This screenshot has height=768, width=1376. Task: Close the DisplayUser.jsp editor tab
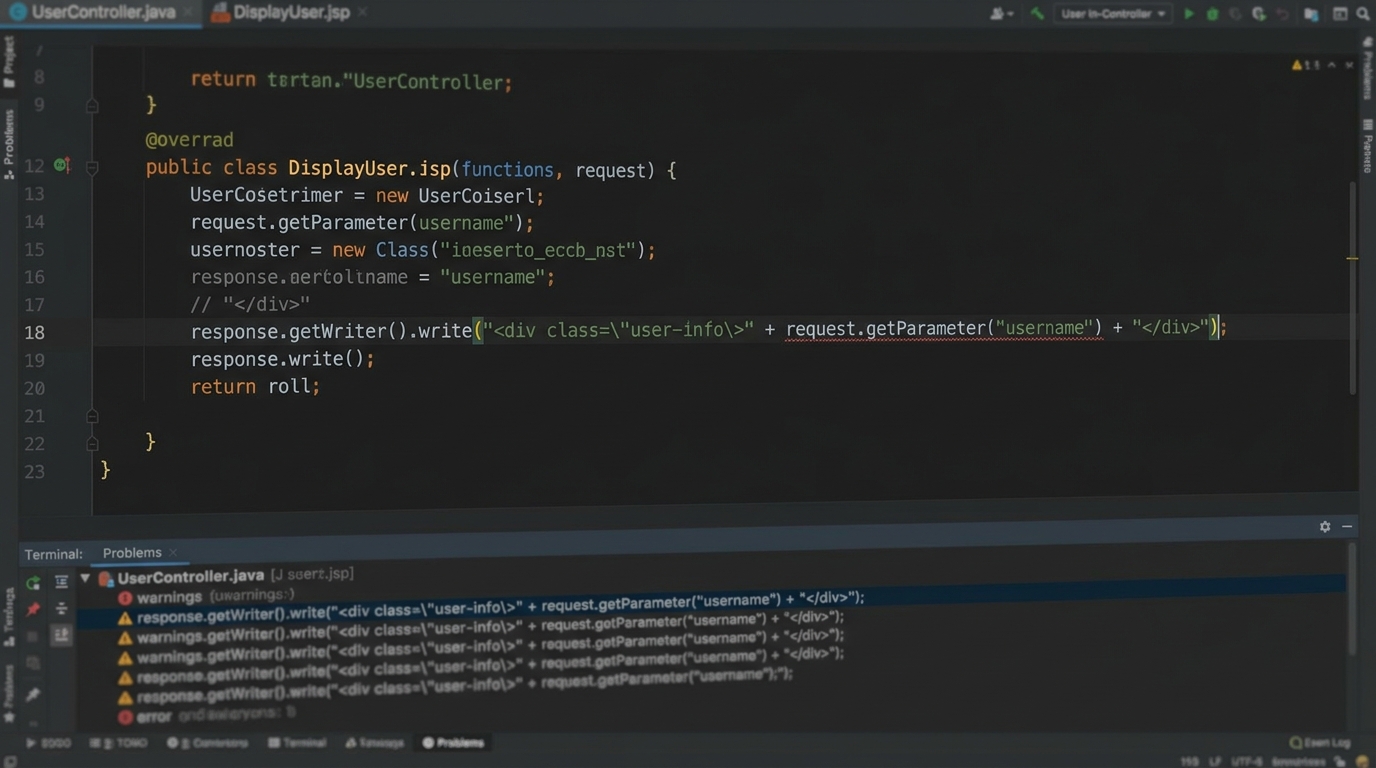[x=362, y=12]
